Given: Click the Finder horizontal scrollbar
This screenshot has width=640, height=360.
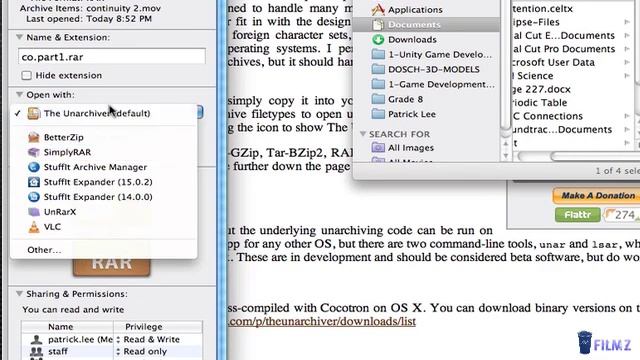Looking at the screenshot, I should tap(595, 156).
